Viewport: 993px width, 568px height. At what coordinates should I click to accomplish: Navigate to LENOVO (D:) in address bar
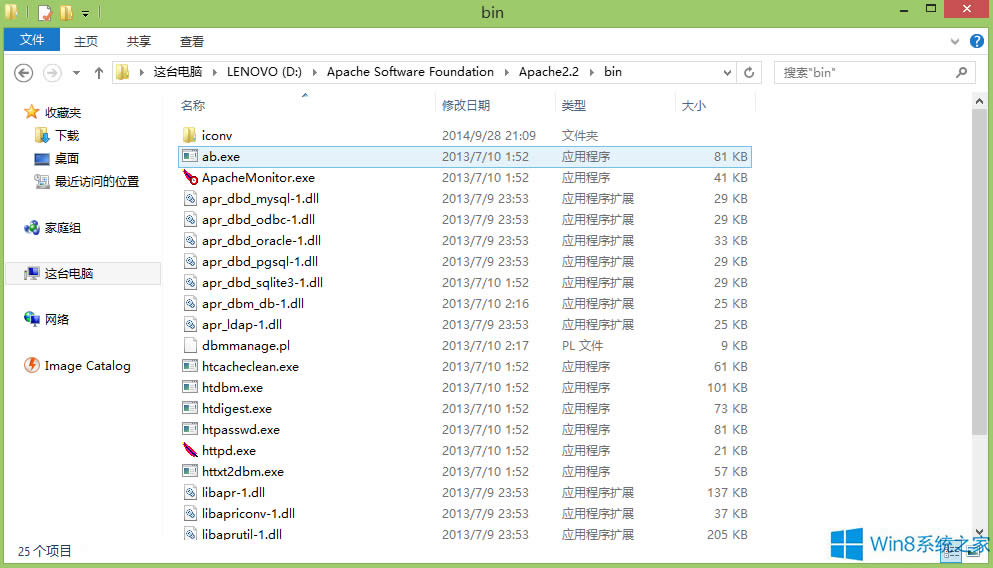264,72
